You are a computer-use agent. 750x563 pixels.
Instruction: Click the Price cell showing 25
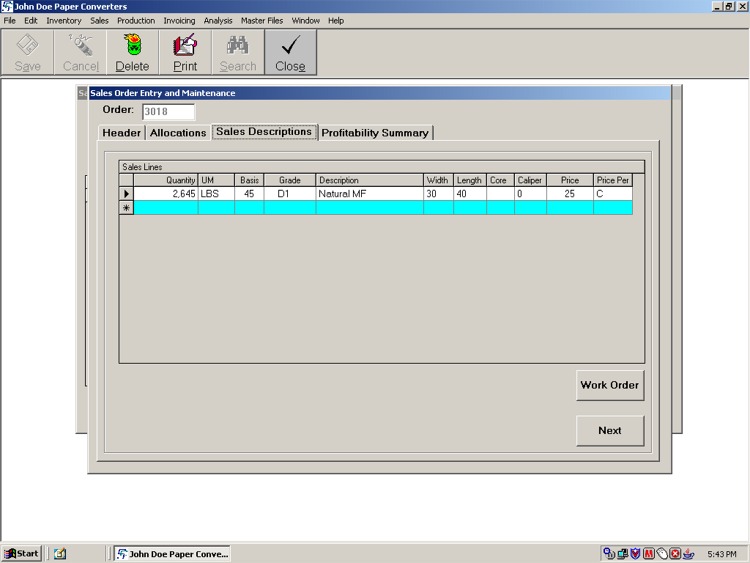pos(570,194)
